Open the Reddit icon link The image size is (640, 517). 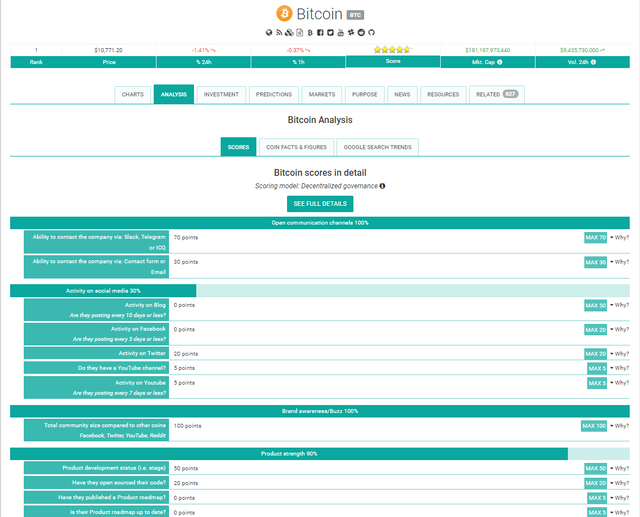click(361, 33)
